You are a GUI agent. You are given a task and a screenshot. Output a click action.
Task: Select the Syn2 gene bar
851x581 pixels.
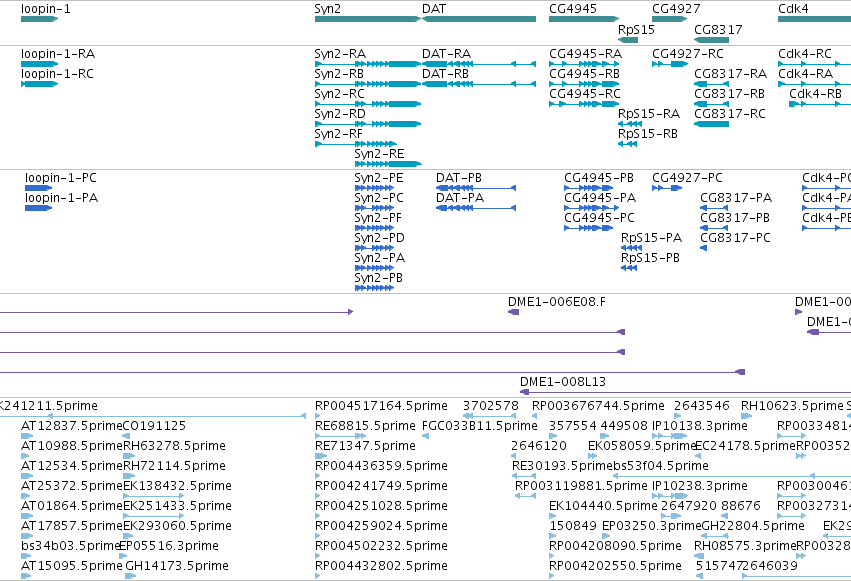(367, 19)
